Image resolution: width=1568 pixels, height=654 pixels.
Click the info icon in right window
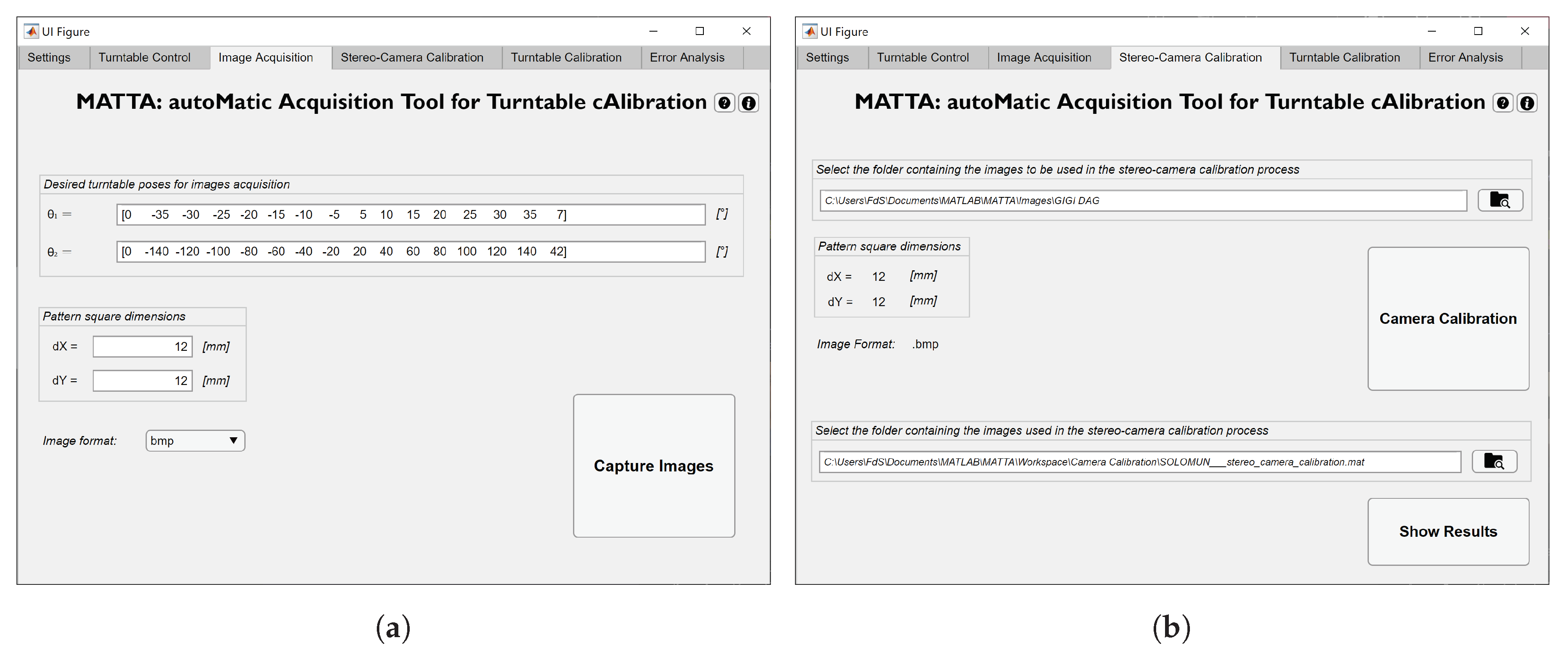(x=1527, y=103)
